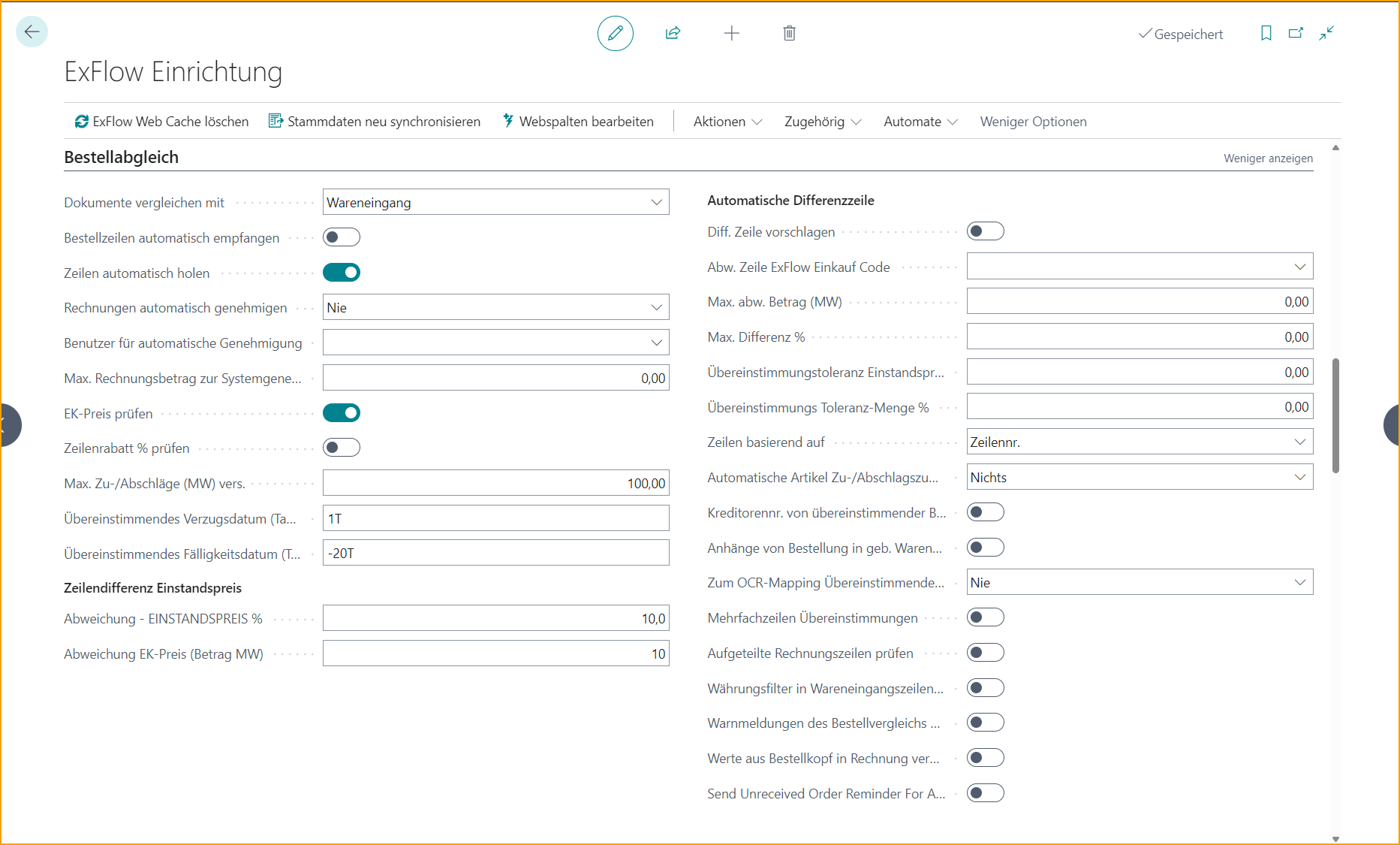The width and height of the screenshot is (1400, 845).
Task: Toggle Send Unreceived Order Reminder switch
Action: pyautogui.click(x=986, y=793)
